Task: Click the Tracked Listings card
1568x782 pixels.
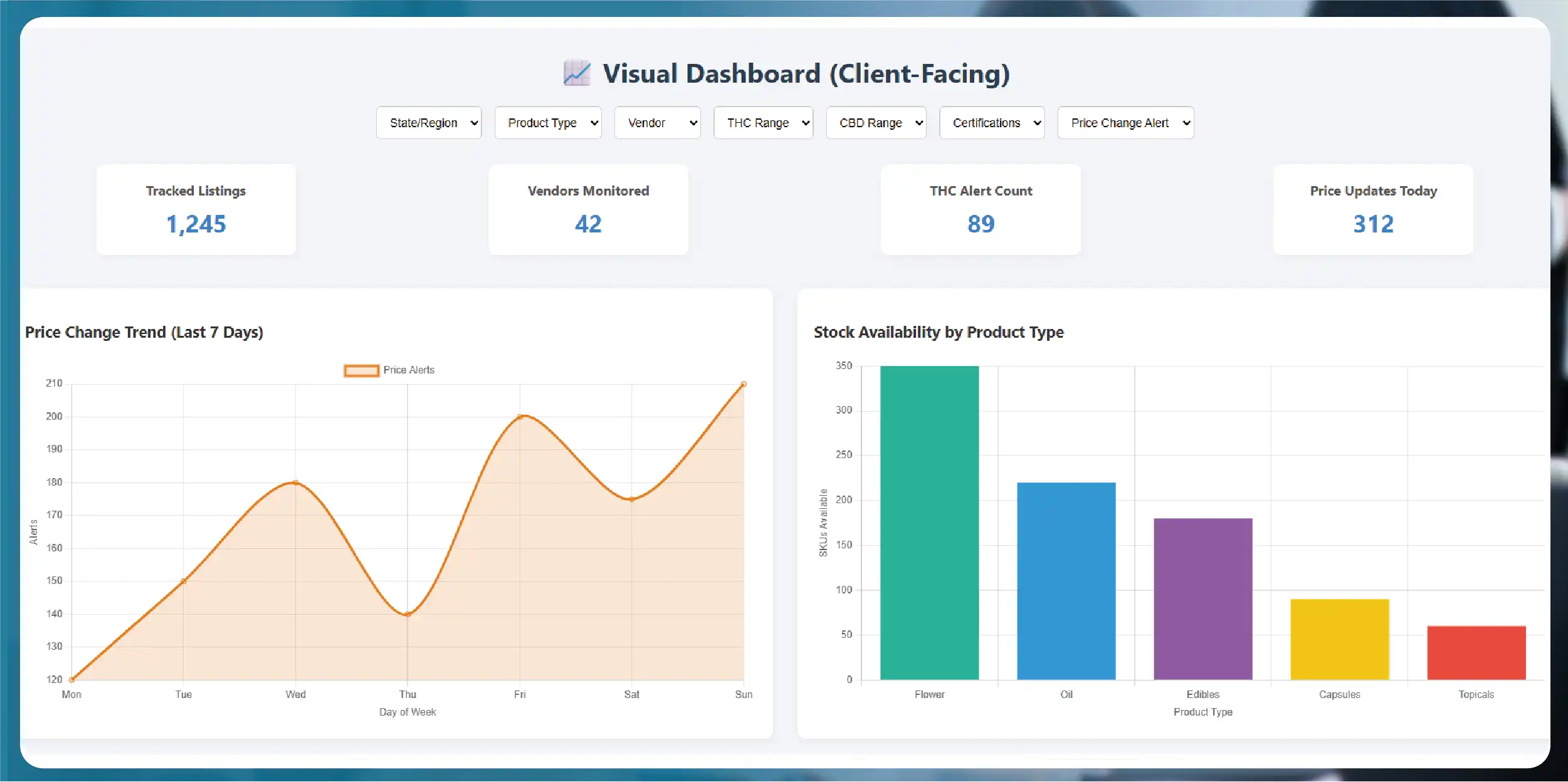Action: [196, 209]
